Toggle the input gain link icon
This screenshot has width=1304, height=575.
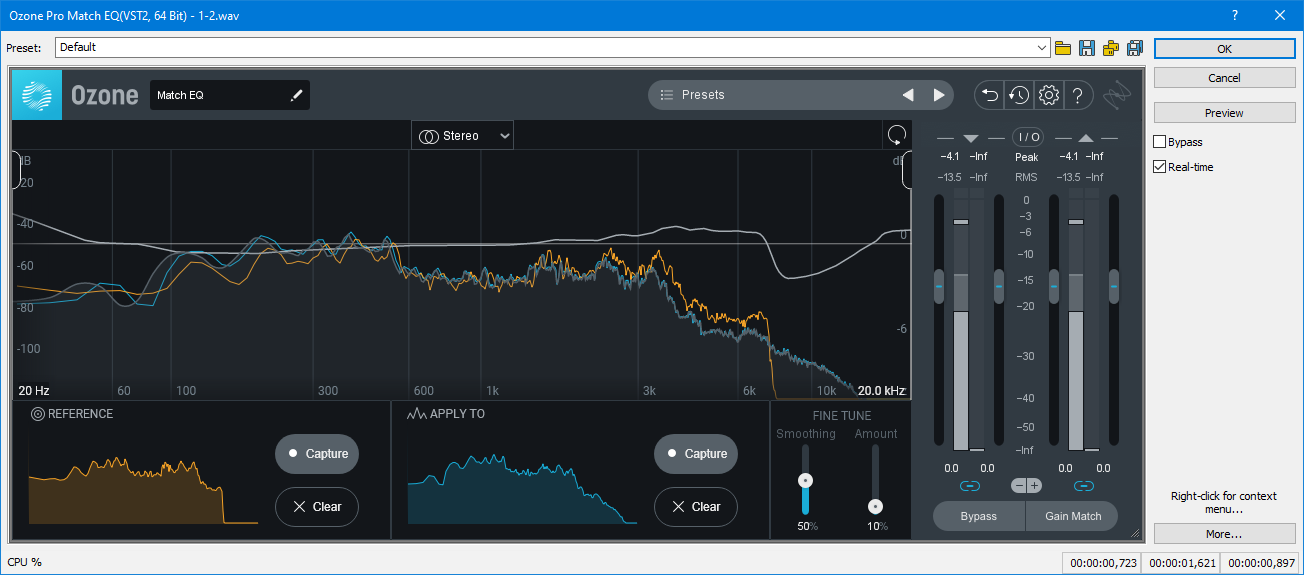tap(969, 486)
